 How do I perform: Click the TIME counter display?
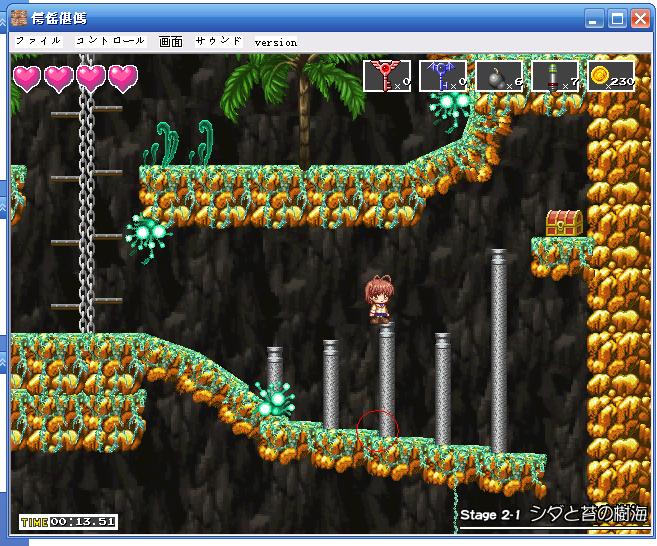click(68, 522)
